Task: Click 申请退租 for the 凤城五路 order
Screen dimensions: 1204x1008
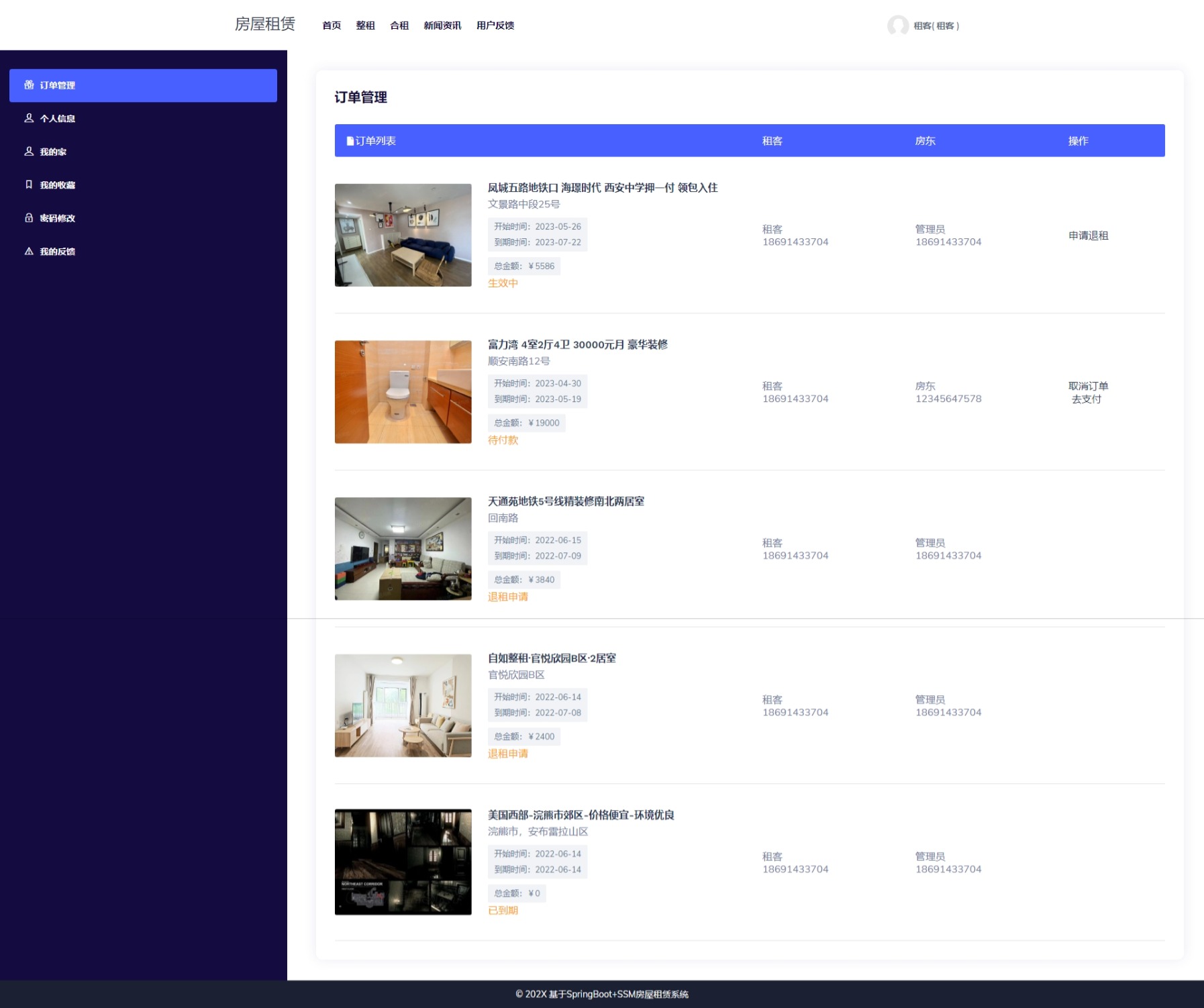Action: 1088,236
